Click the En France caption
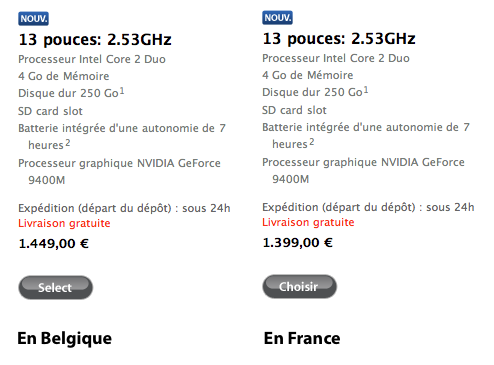Screen dimensions: 494x365 click(x=302, y=338)
